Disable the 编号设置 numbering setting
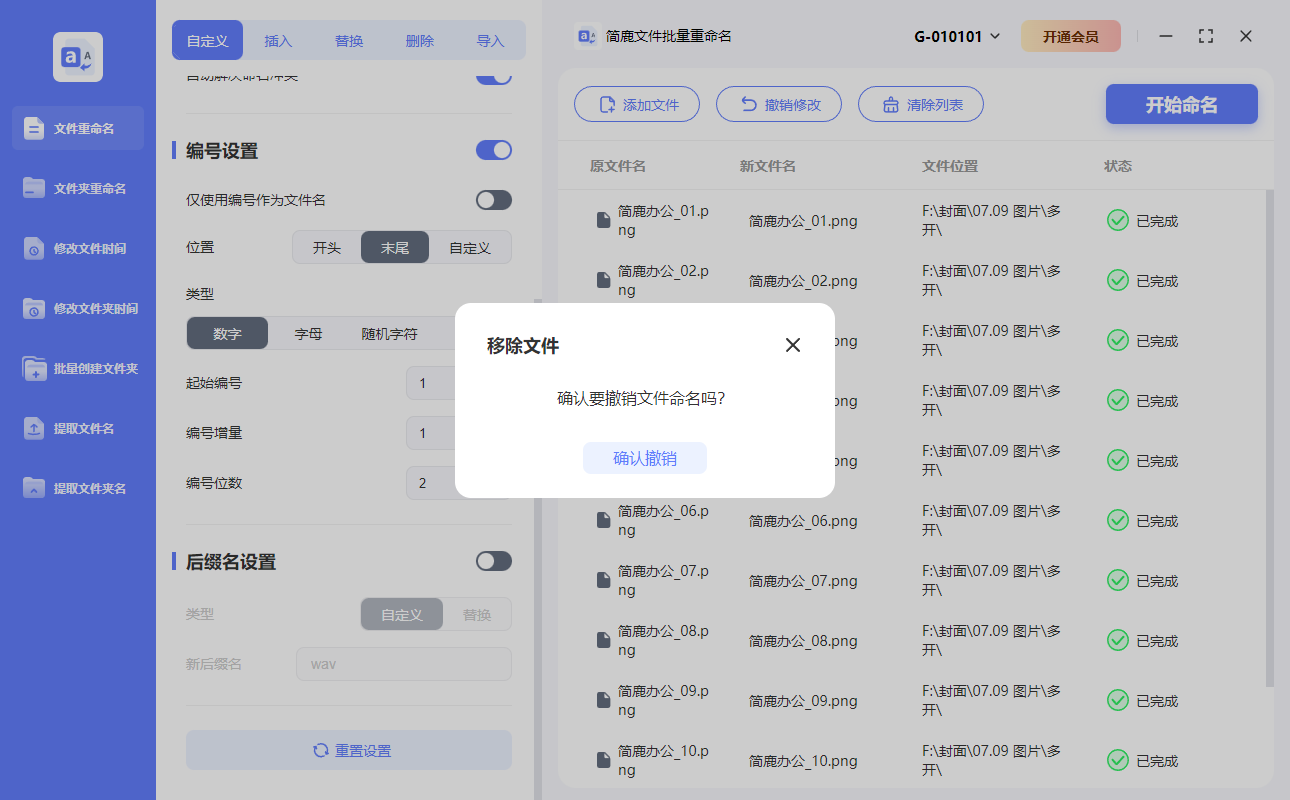Screen dimensions: 1290x800 [x=493, y=149]
